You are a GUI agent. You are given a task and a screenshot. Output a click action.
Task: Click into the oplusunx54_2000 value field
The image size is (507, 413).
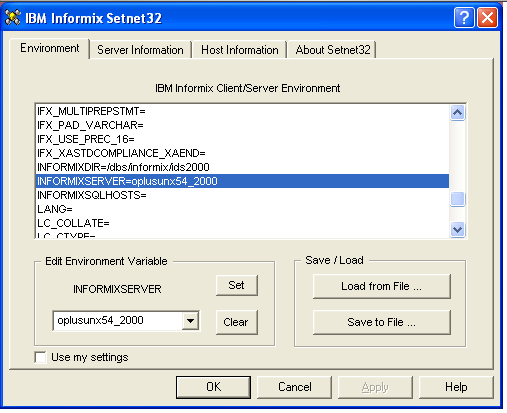(117, 321)
